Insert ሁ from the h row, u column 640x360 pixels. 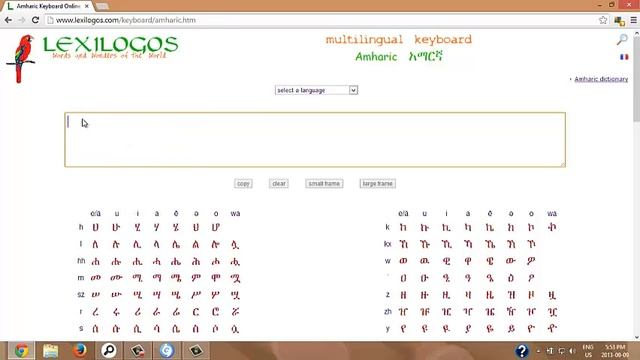[x=116, y=227]
